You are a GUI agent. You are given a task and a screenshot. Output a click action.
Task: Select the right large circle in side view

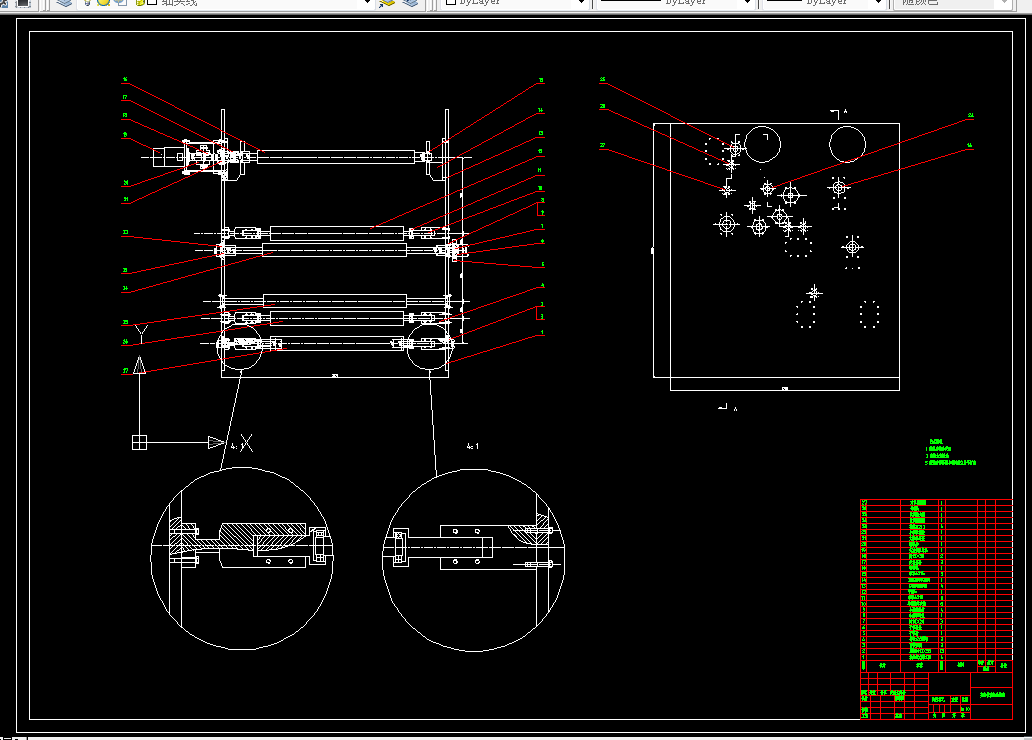pos(847,144)
